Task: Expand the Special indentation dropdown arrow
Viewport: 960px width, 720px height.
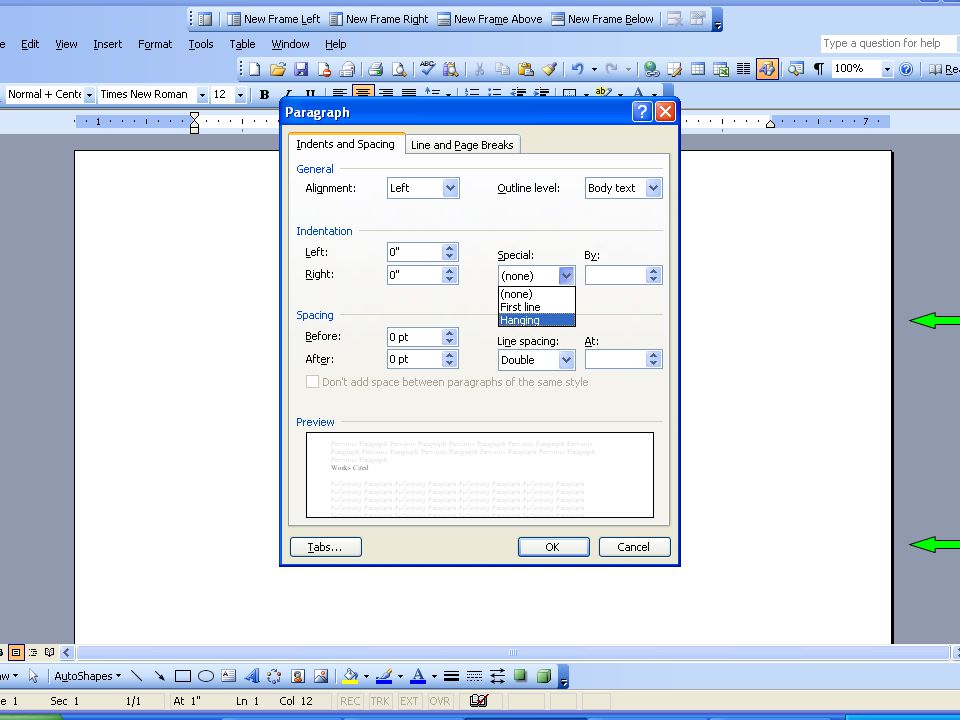Action: coord(566,276)
